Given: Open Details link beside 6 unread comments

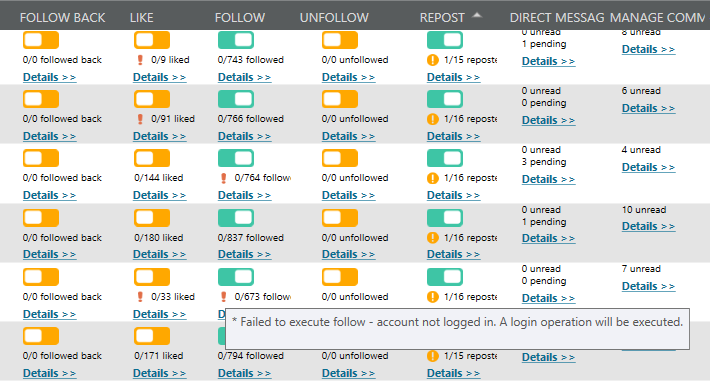Looking at the screenshot, I should pos(648,108).
